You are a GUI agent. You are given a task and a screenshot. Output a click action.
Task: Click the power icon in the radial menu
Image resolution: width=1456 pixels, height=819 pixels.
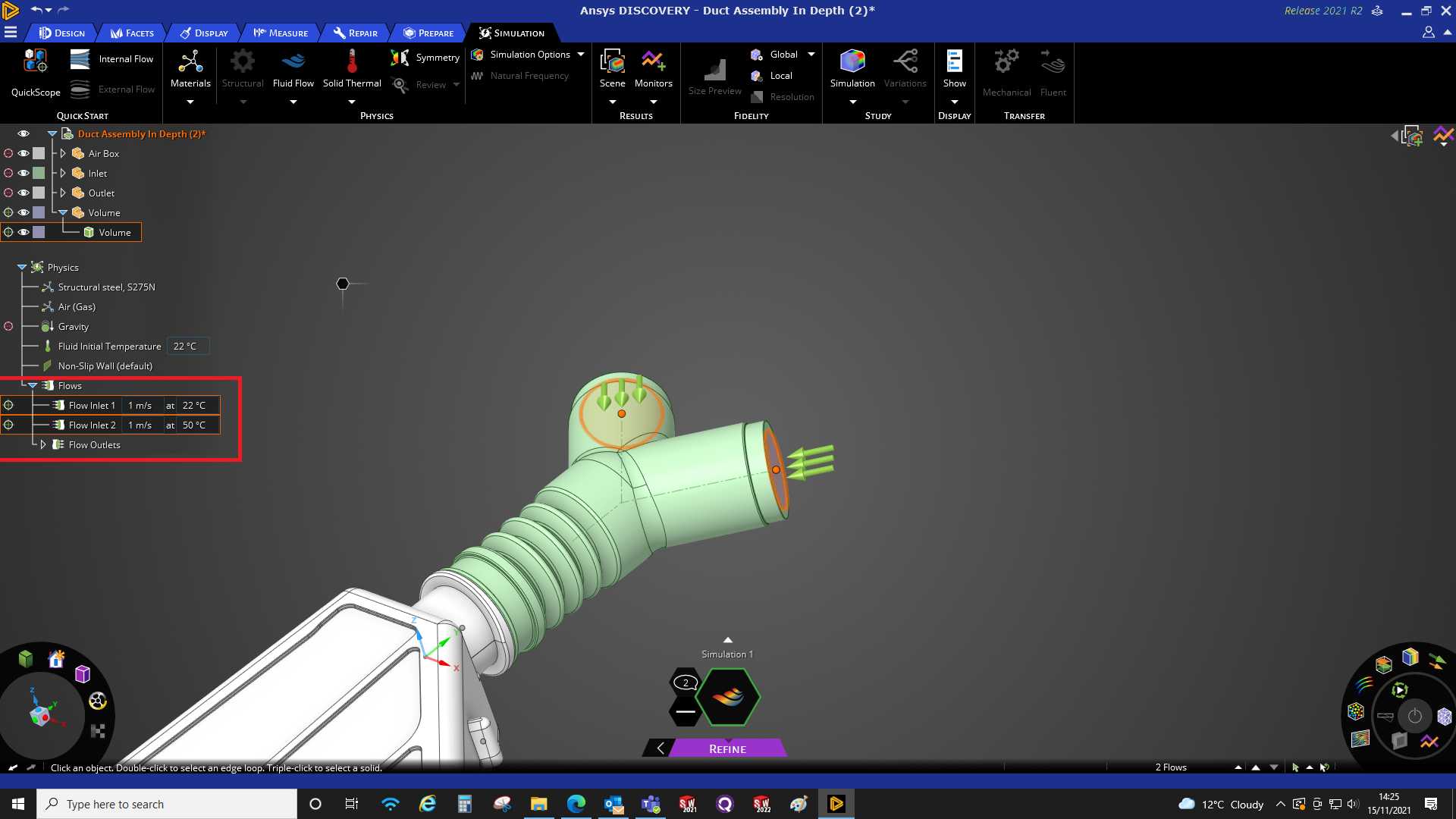[1415, 716]
